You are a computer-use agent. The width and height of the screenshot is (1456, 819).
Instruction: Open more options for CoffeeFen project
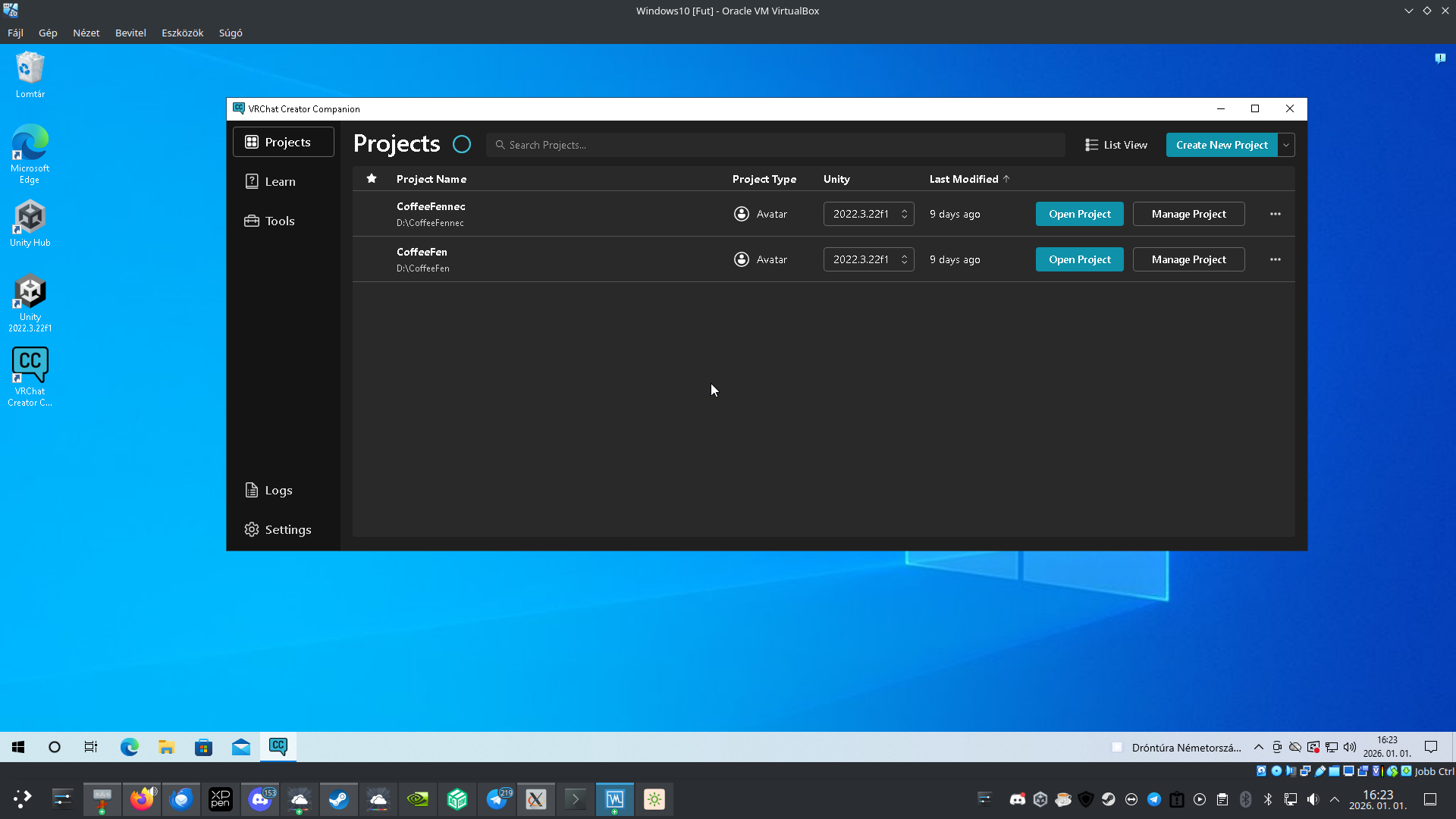[x=1275, y=259]
